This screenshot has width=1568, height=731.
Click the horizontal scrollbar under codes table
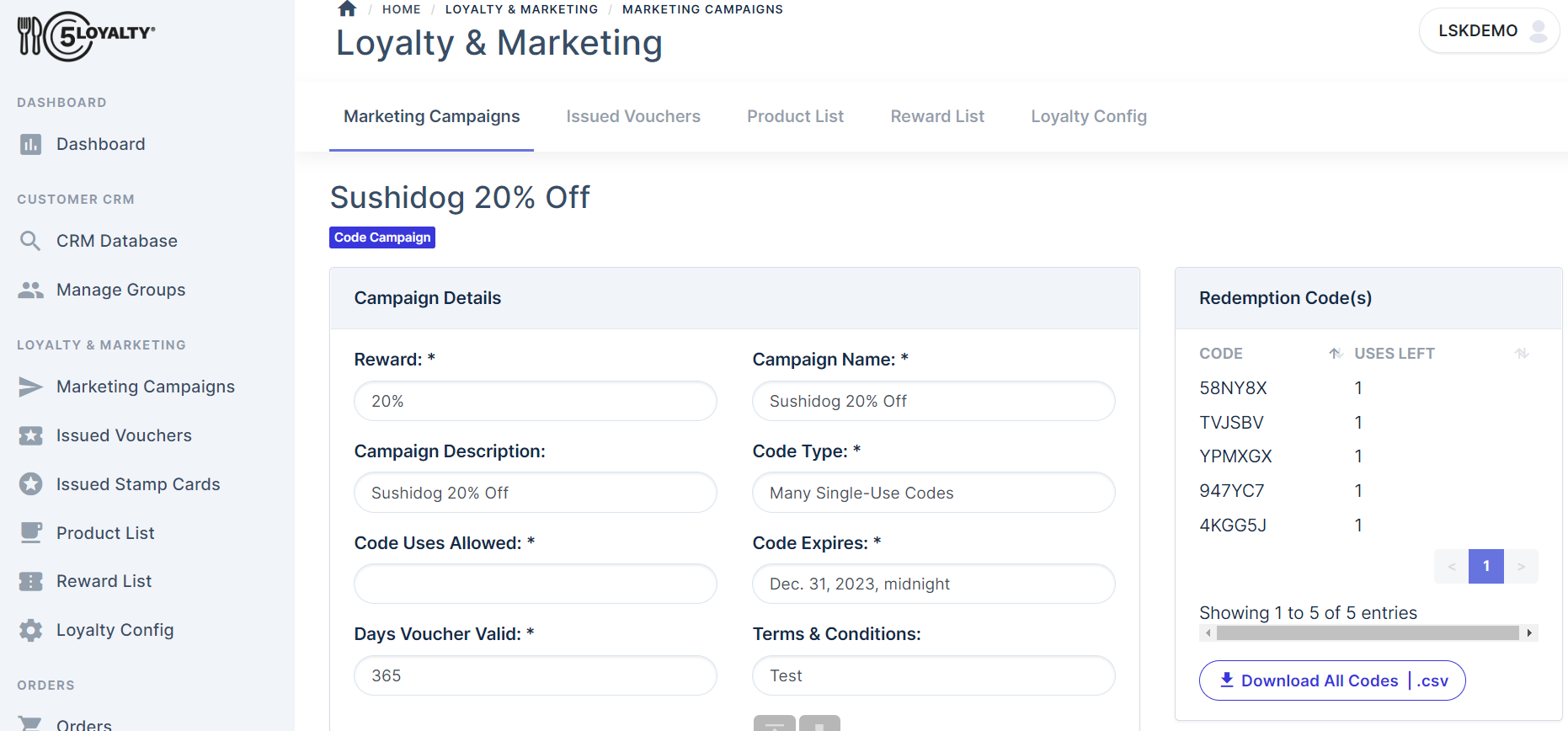[1364, 632]
